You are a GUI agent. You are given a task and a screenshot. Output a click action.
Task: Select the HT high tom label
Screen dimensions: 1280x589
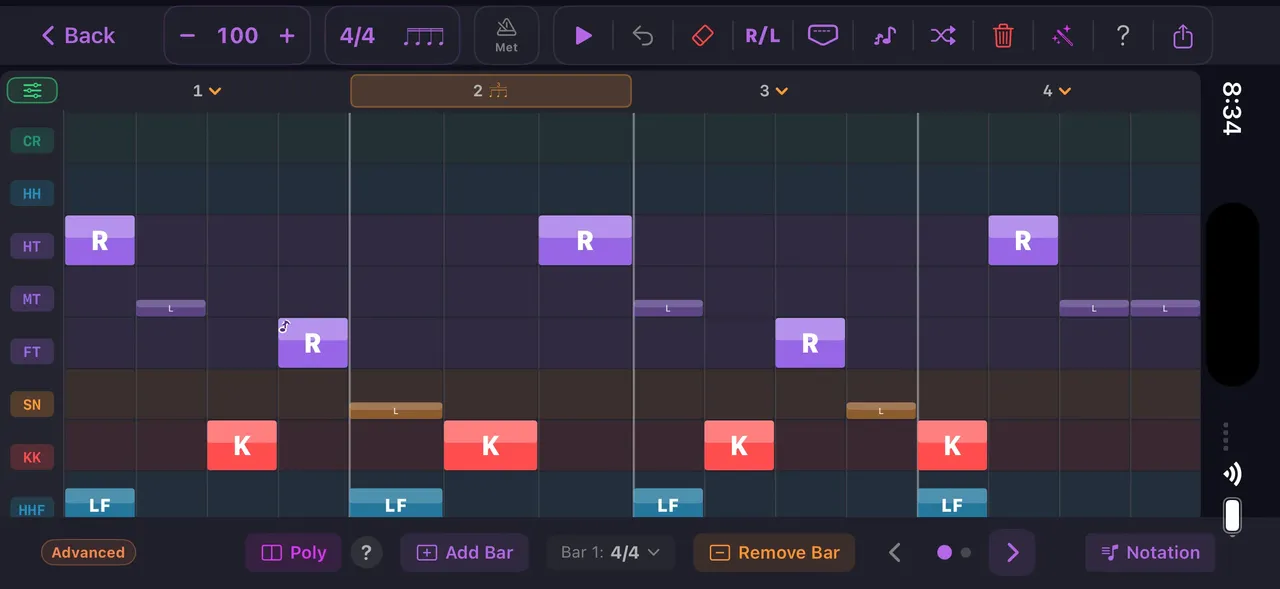(32, 246)
